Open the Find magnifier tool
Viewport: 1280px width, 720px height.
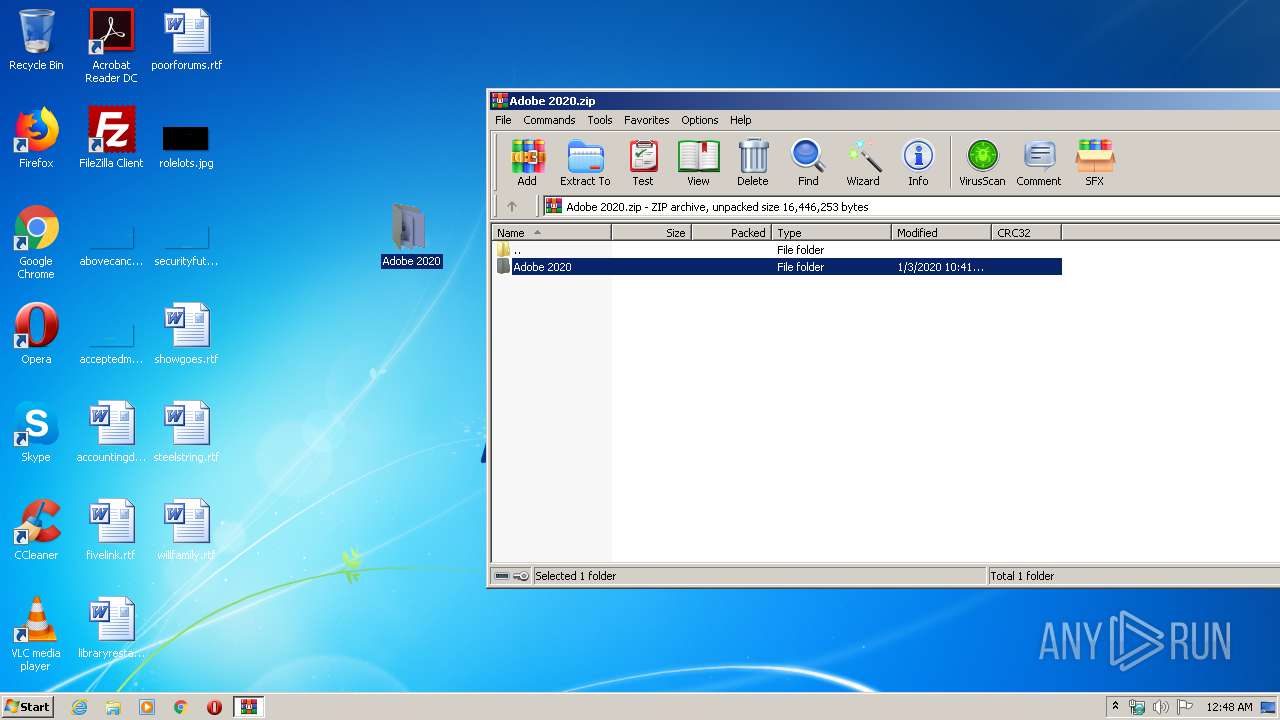(808, 163)
